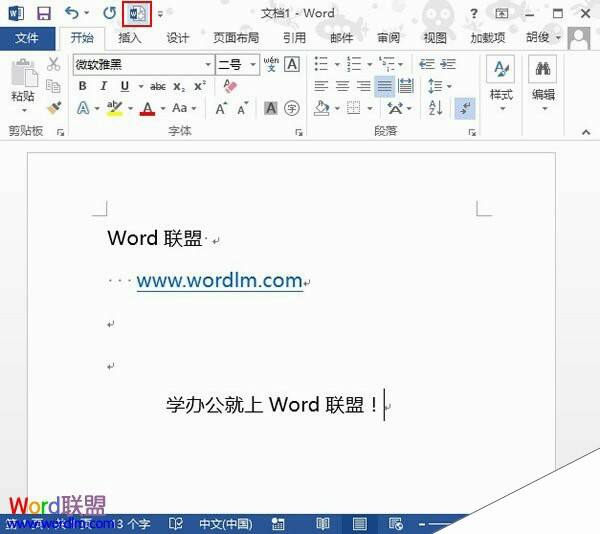
Task: Open Customize Quick Access Toolbar arrow
Action: click(x=160, y=15)
